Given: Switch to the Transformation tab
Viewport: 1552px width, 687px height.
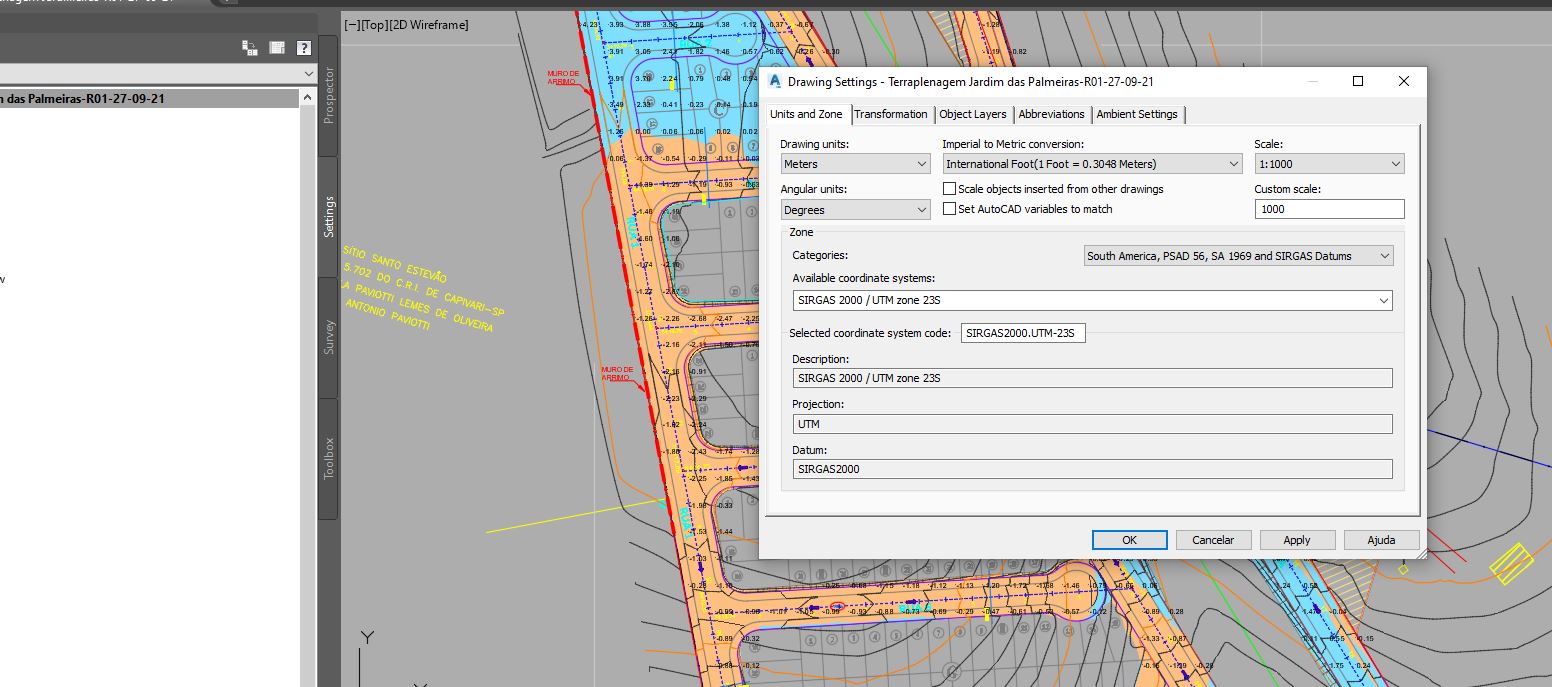Looking at the screenshot, I should (x=891, y=114).
